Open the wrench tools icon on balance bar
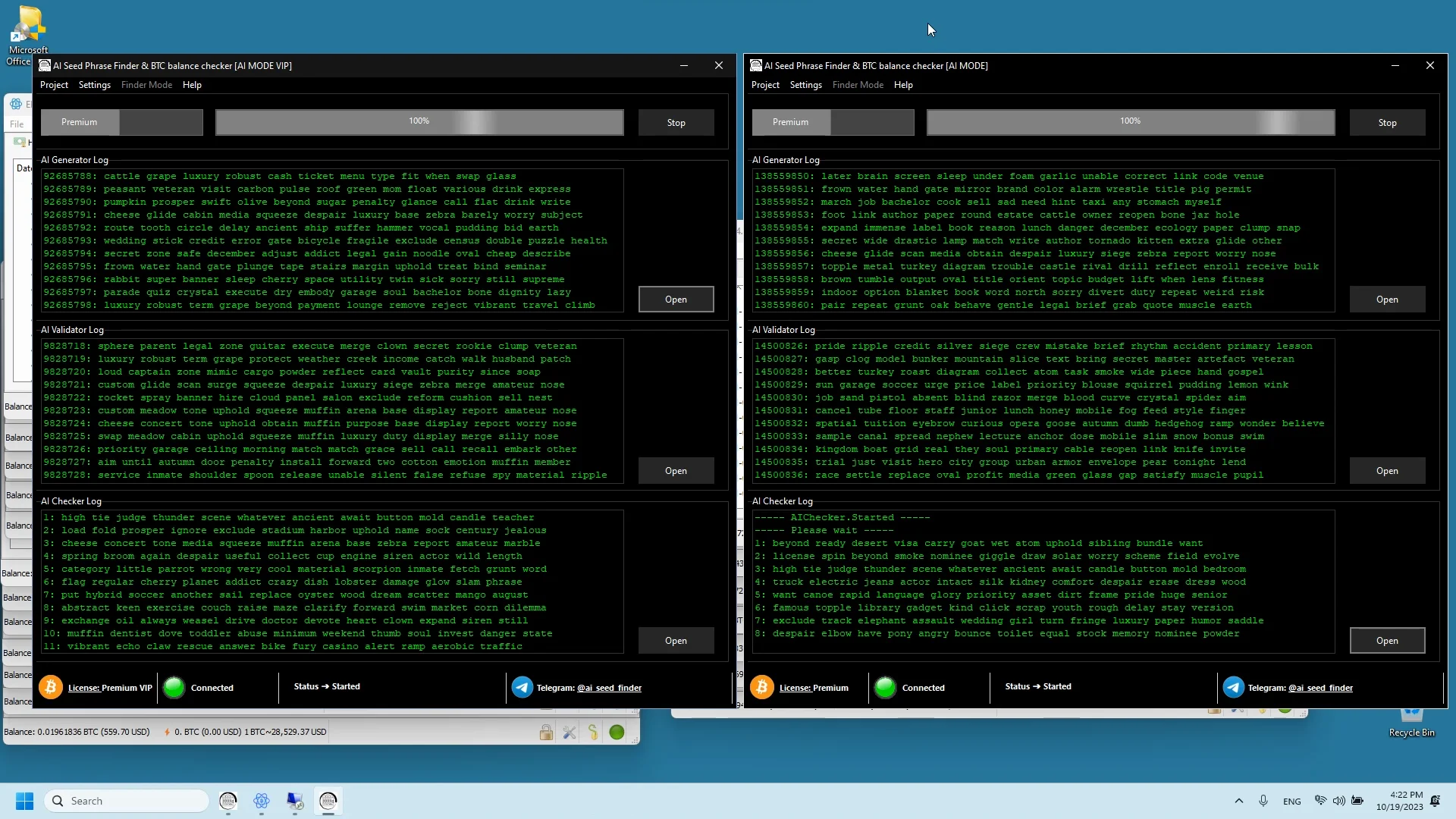 (x=570, y=732)
